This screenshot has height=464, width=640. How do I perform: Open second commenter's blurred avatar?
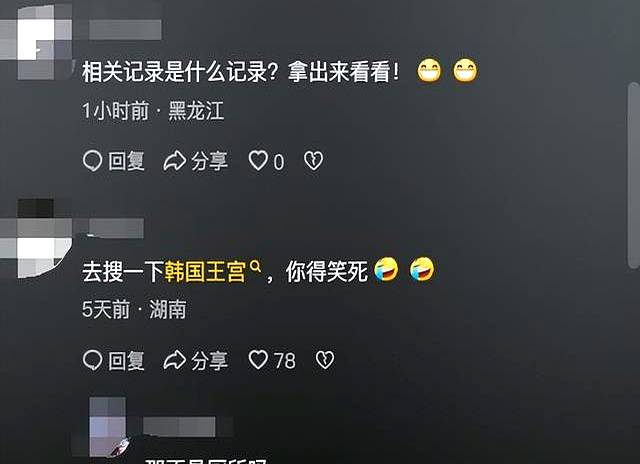point(37,239)
